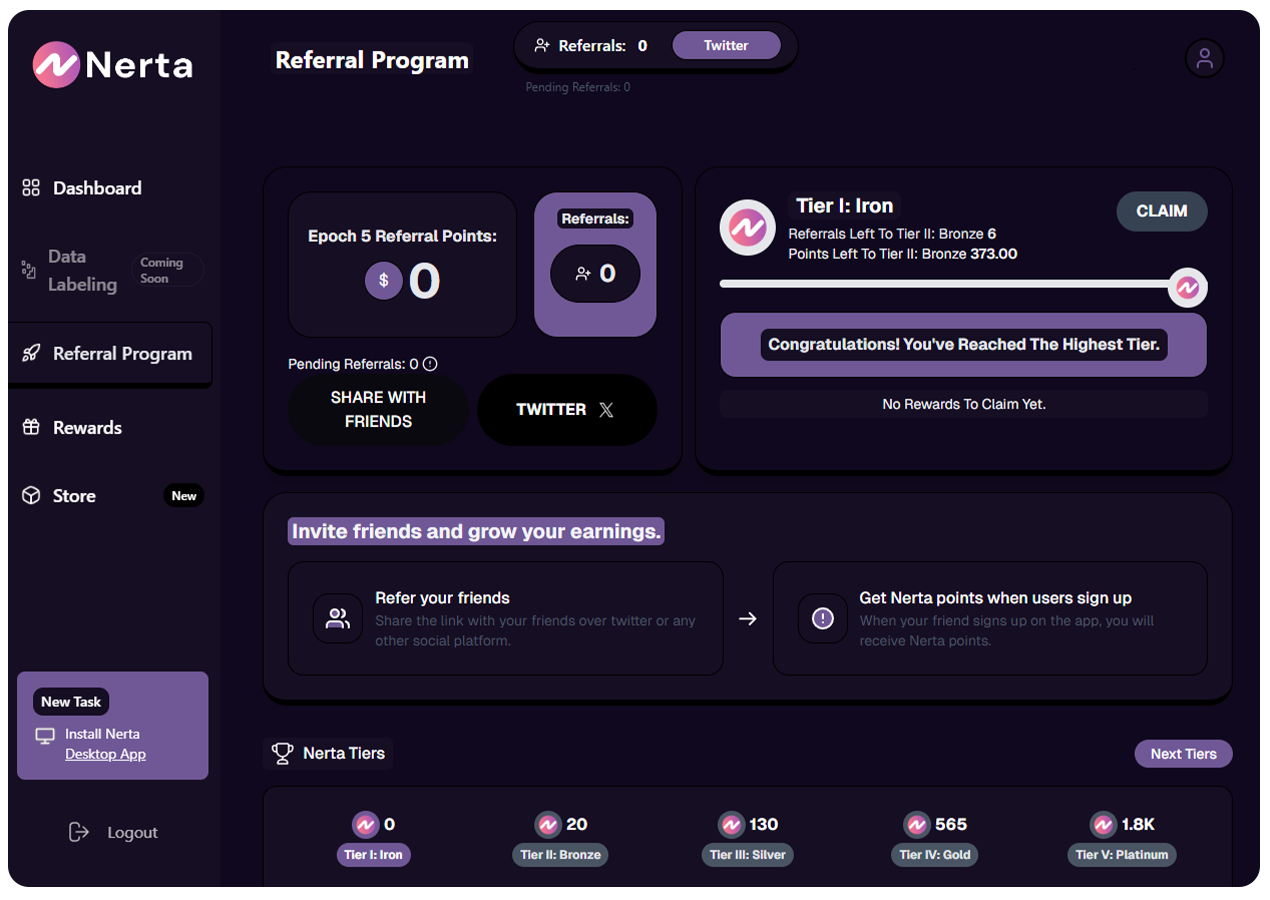Click the Nerta coin icon above Tier V: Platinum

click(1103, 825)
